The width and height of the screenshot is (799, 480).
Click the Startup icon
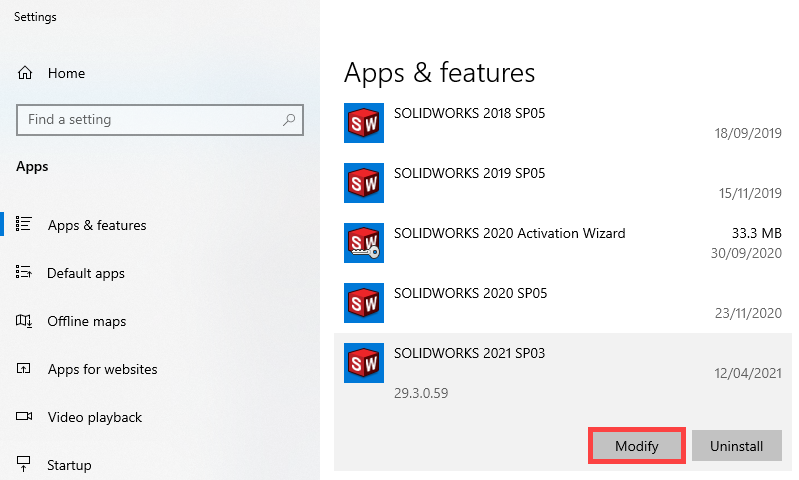pos(24,464)
